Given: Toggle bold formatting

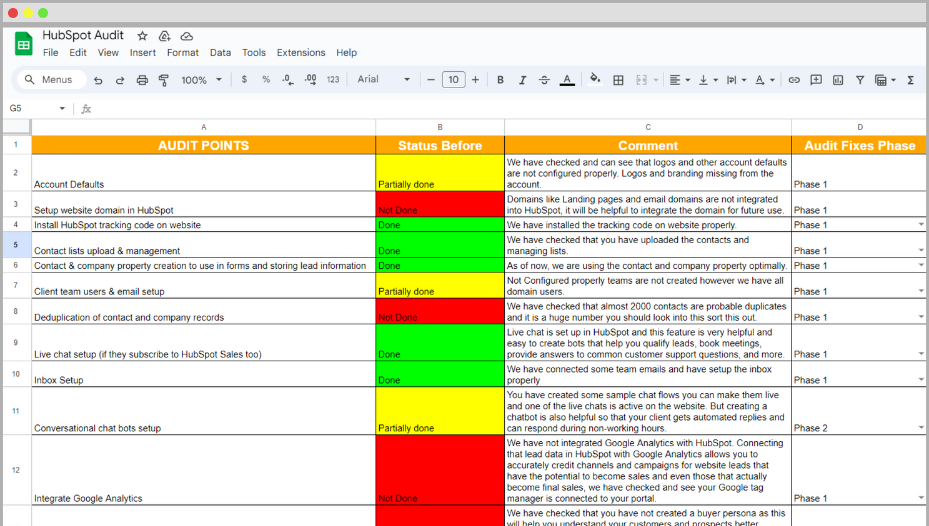Looking at the screenshot, I should 500,79.
